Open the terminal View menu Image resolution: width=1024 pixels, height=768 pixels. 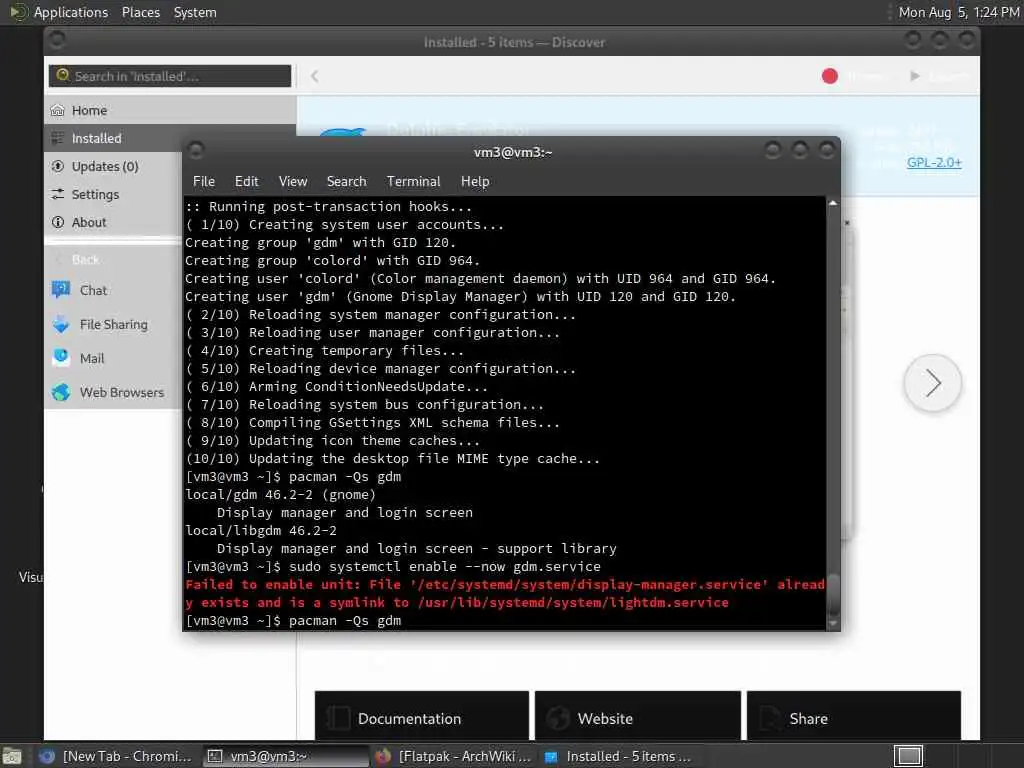coord(293,182)
